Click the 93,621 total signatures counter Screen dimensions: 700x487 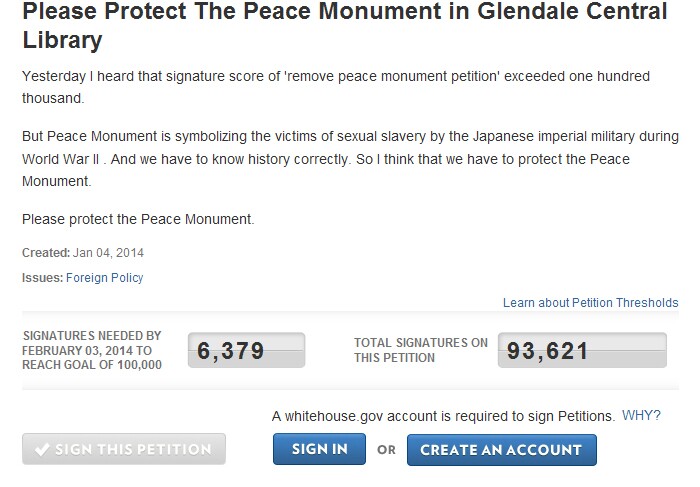pyautogui.click(x=582, y=350)
